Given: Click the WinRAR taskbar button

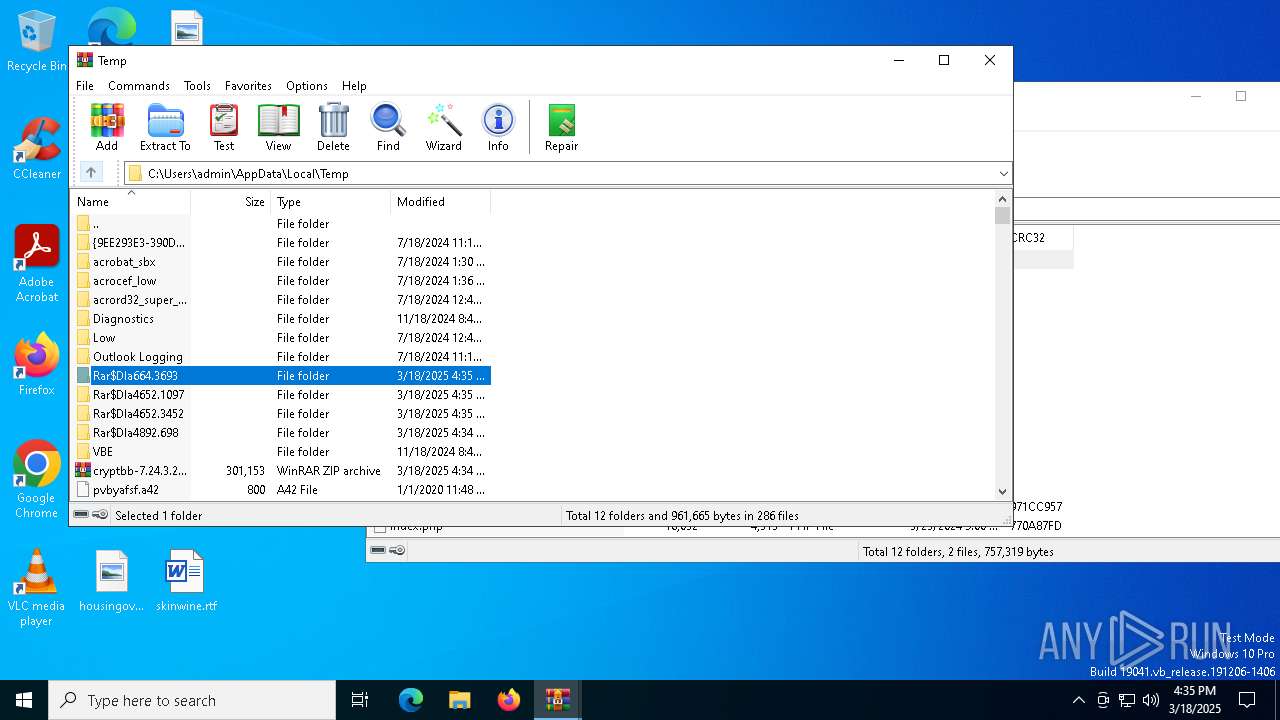Looking at the screenshot, I should (557, 700).
